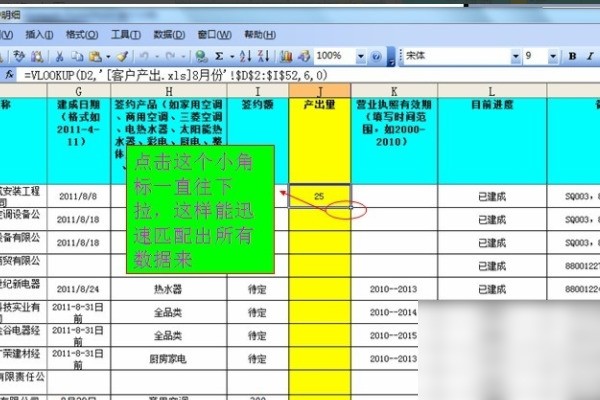Click the 产出量 yellow header cell

pos(320,141)
